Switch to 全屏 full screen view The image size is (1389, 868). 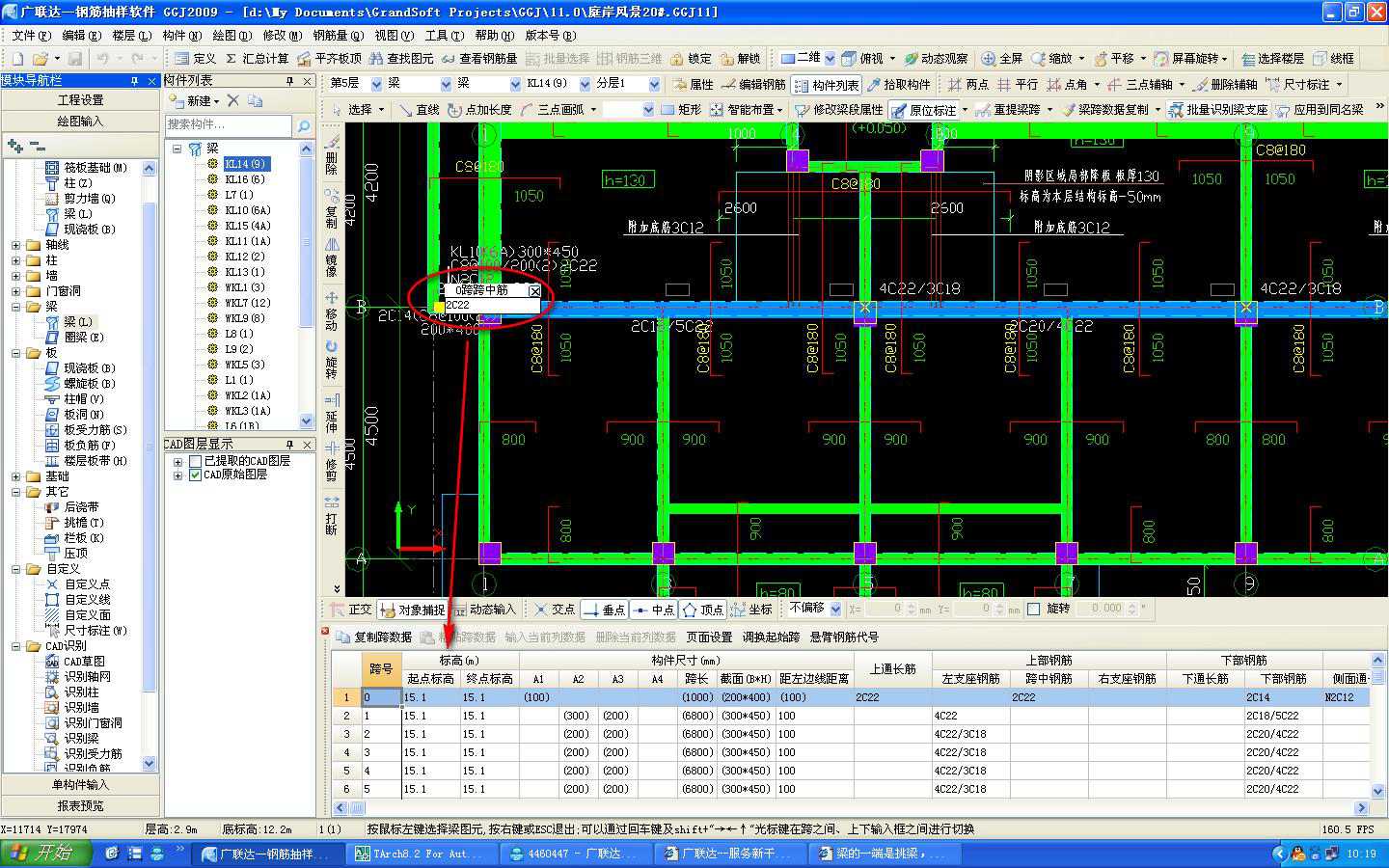1002,58
